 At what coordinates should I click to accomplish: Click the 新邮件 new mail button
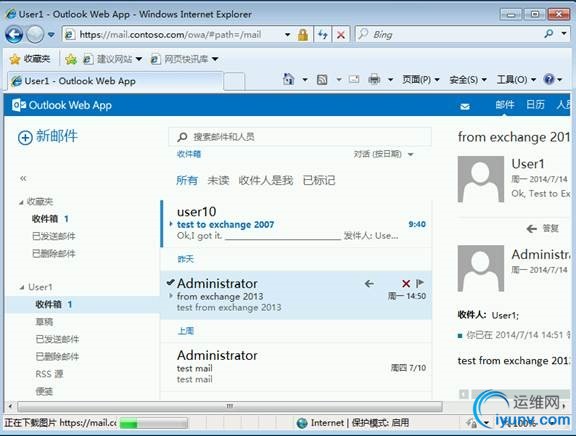click(48, 137)
